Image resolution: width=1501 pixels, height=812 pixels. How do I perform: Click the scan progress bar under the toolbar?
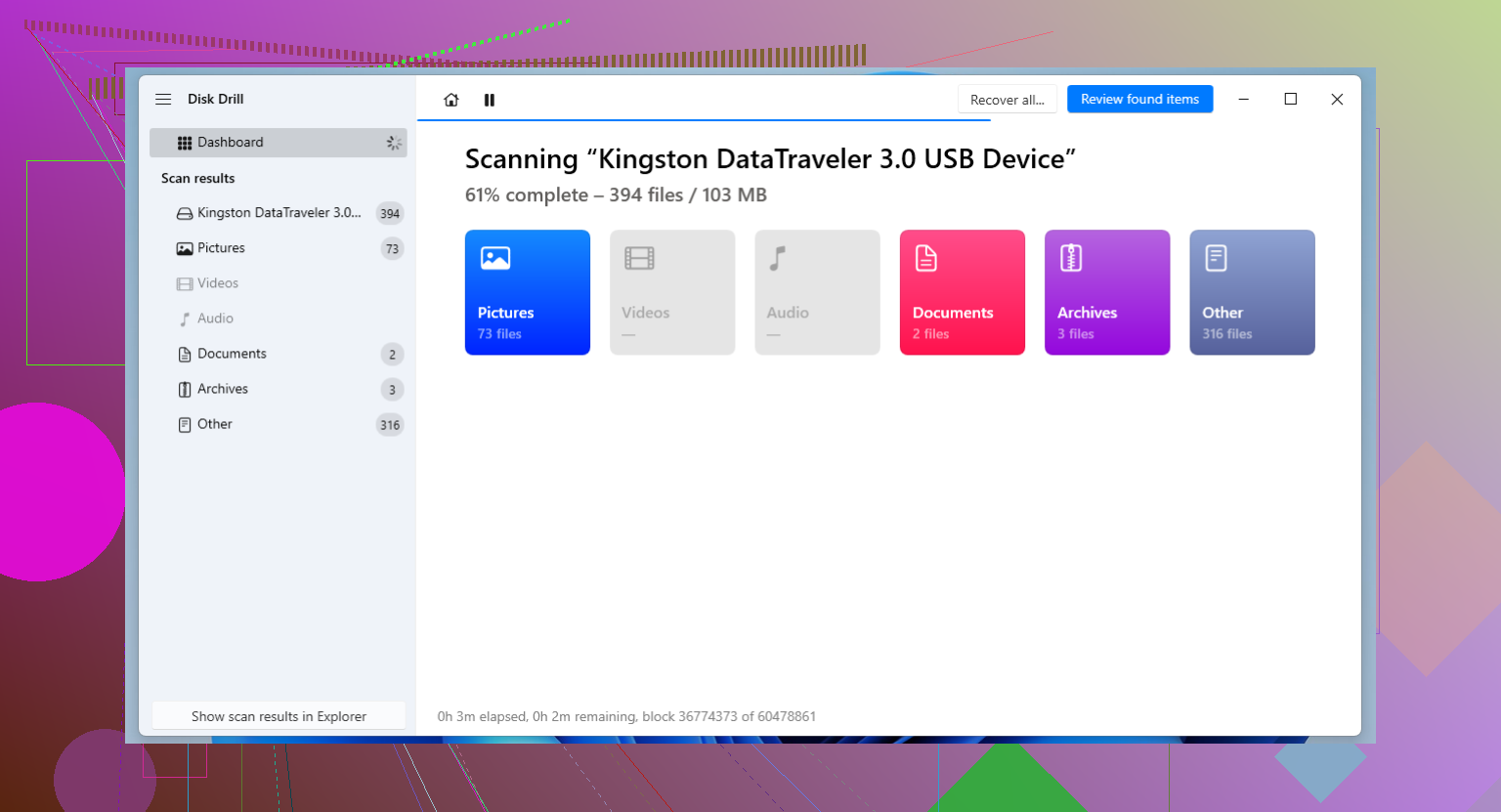tap(704, 120)
